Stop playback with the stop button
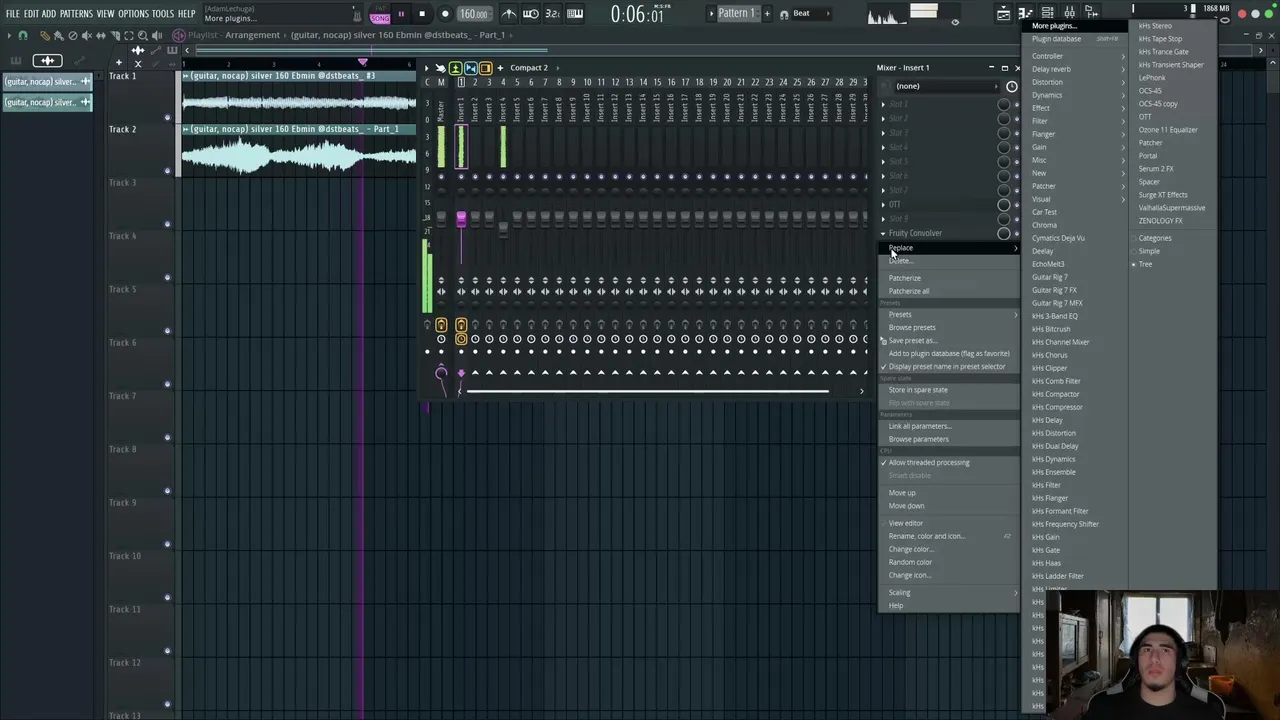Image resolution: width=1280 pixels, height=720 pixels. coord(422,14)
